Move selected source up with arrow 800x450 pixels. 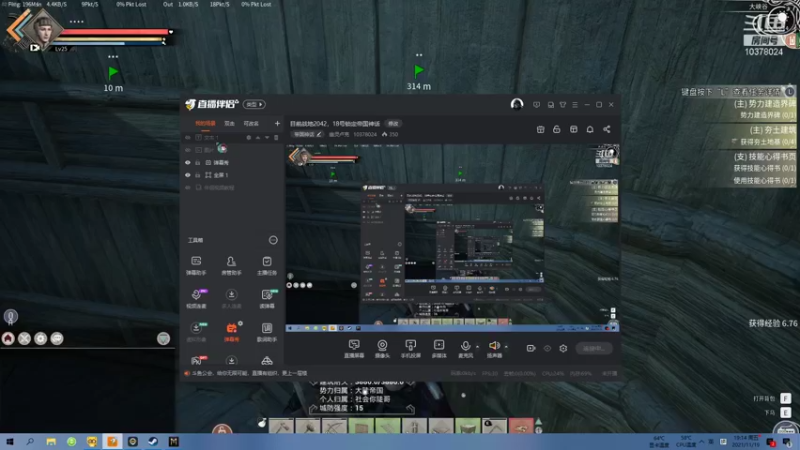tap(258, 138)
